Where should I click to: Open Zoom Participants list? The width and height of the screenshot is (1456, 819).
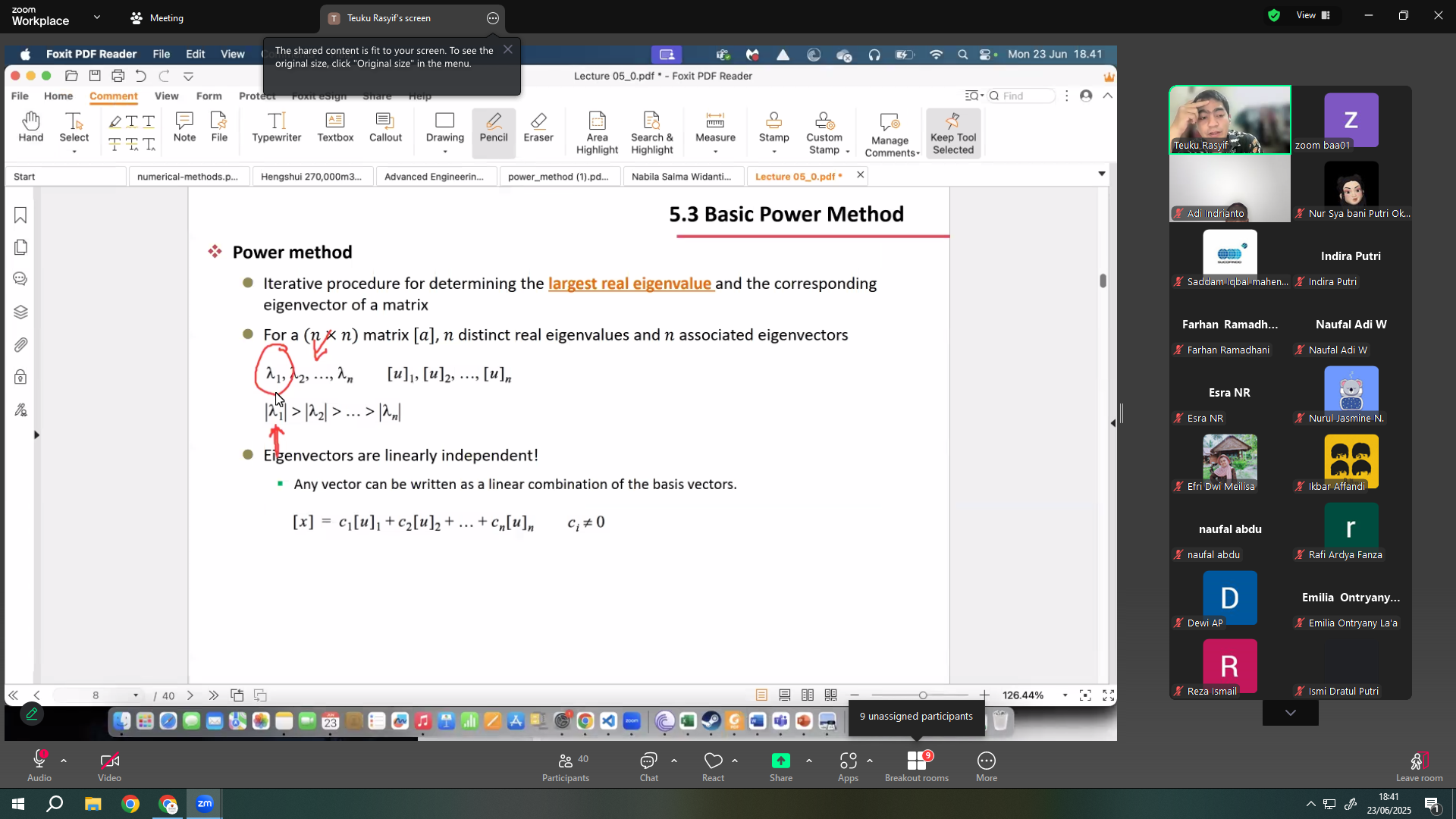566,767
